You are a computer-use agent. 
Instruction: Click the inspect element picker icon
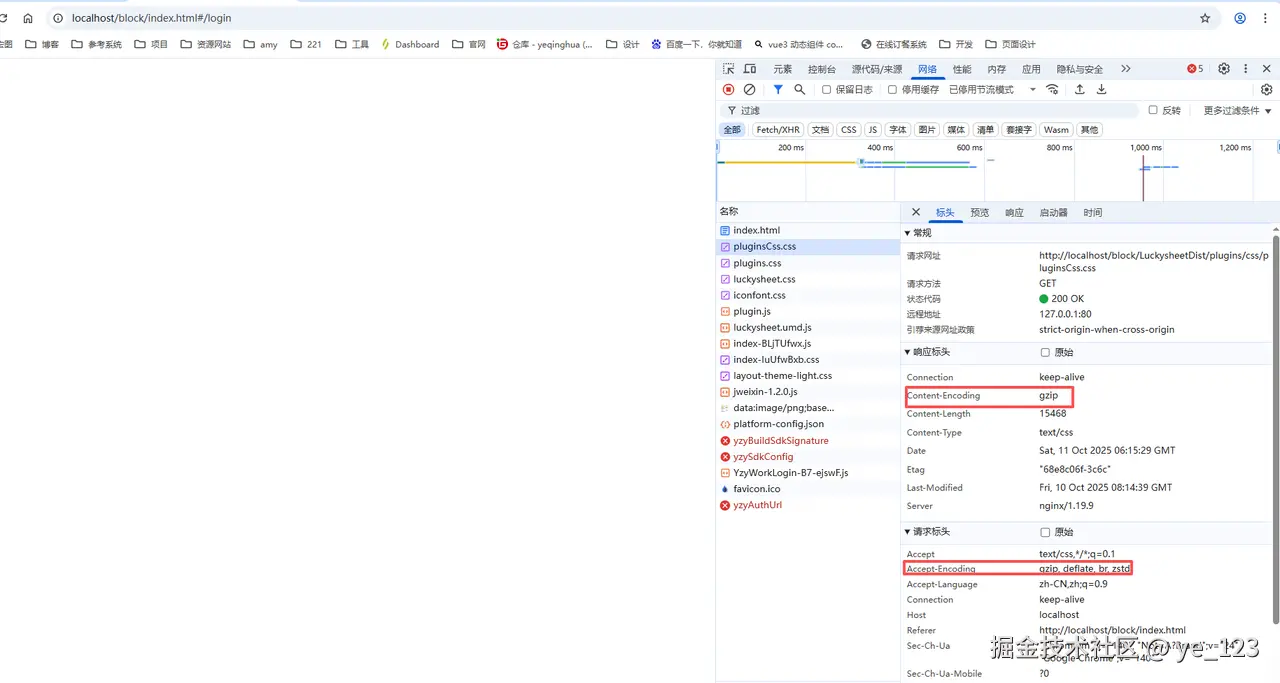point(728,69)
